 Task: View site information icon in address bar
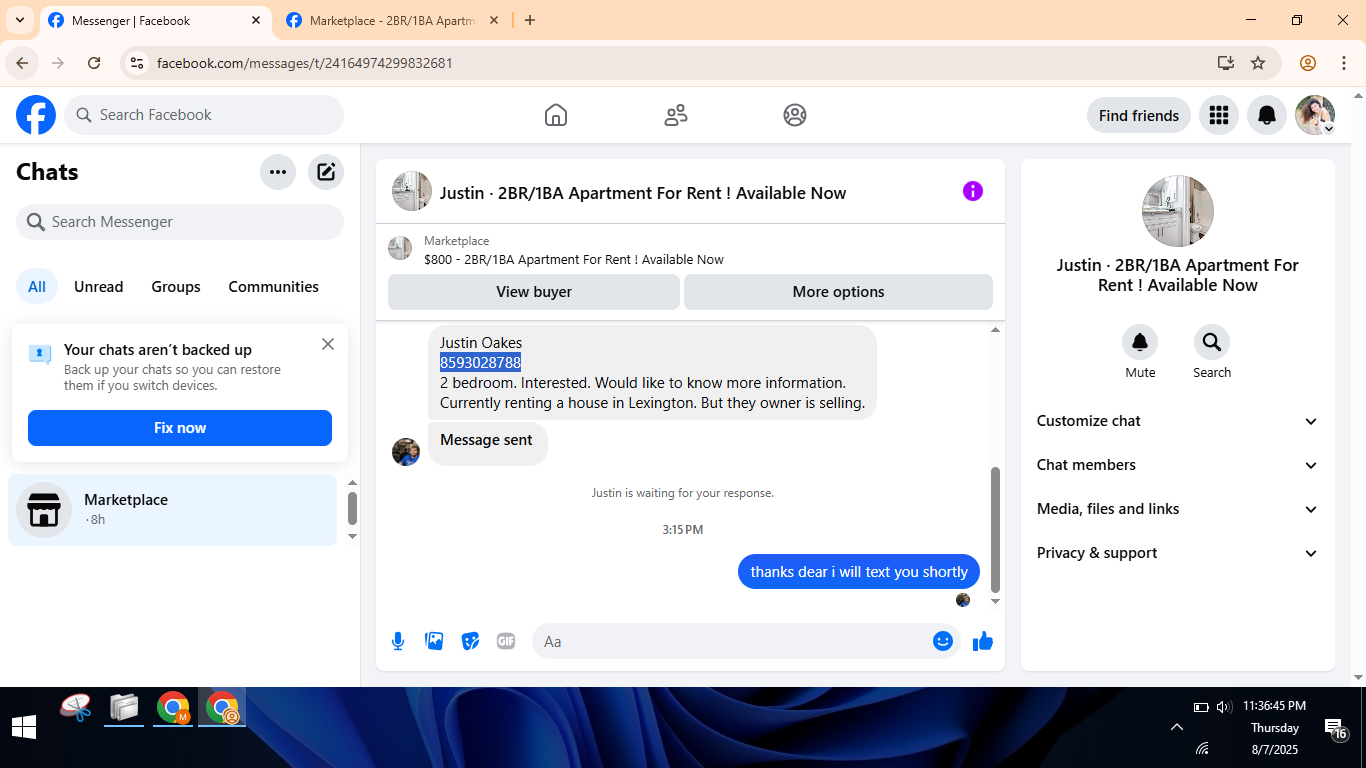(138, 63)
